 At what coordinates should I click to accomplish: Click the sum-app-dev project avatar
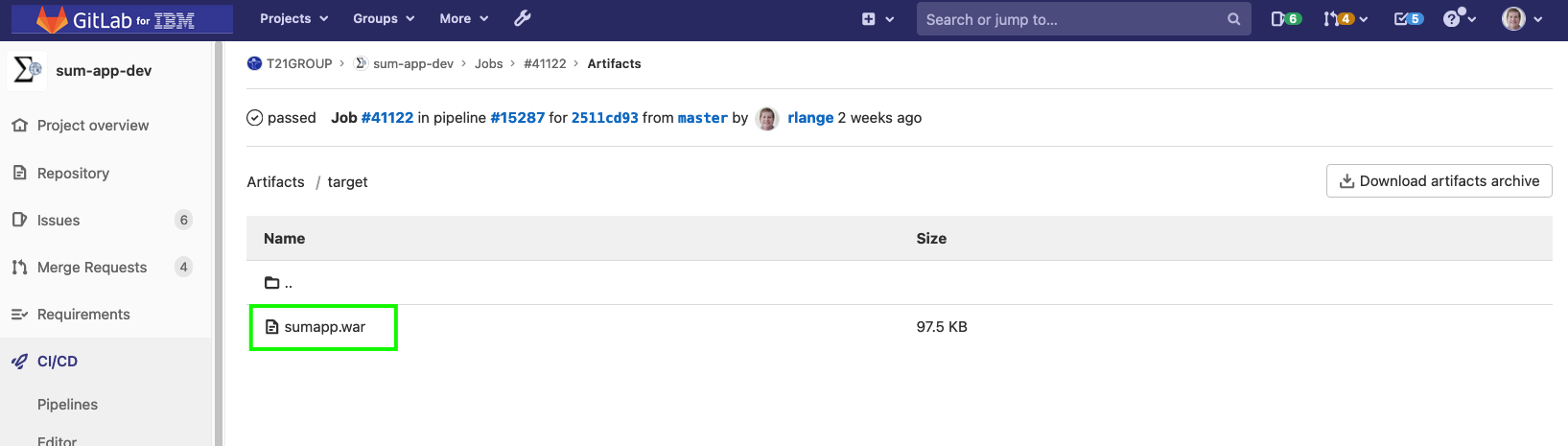[x=27, y=70]
